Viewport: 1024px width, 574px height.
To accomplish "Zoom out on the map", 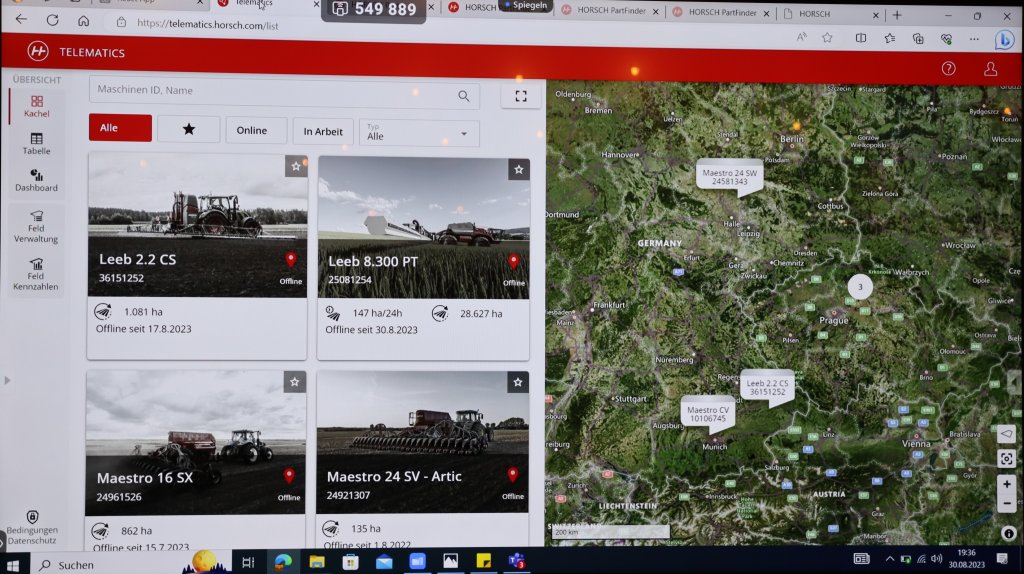I will 1006,503.
